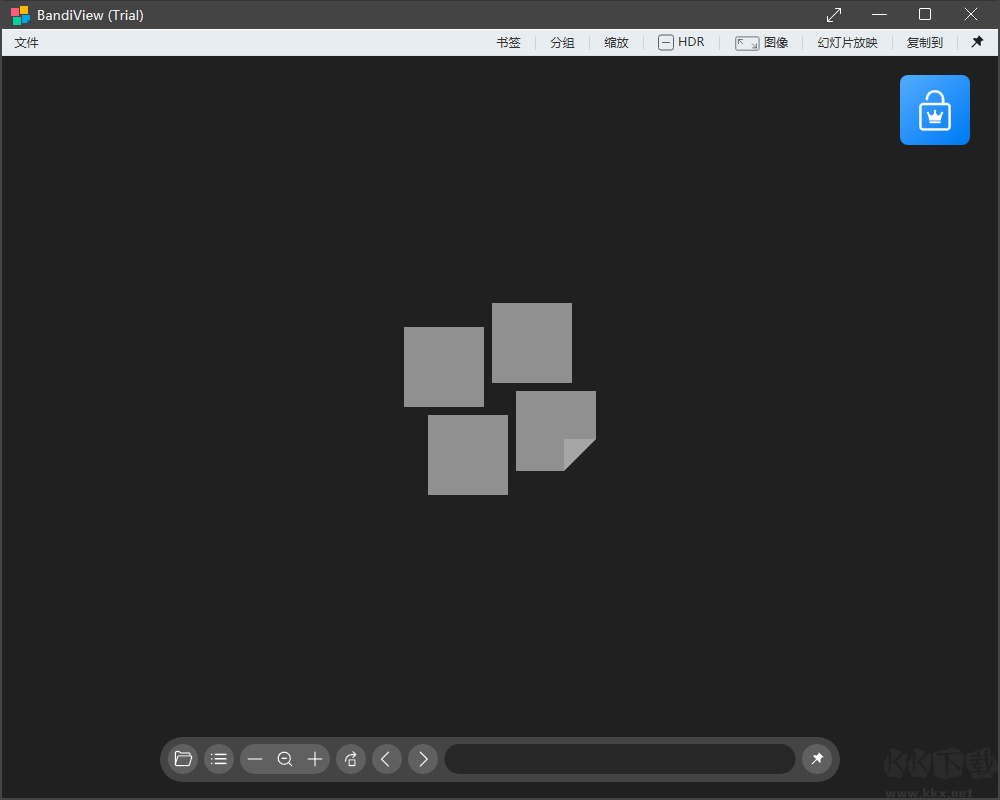Image resolution: width=1000 pixels, height=800 pixels.
Task: Zoom out with the minus icon
Action: coord(255,759)
